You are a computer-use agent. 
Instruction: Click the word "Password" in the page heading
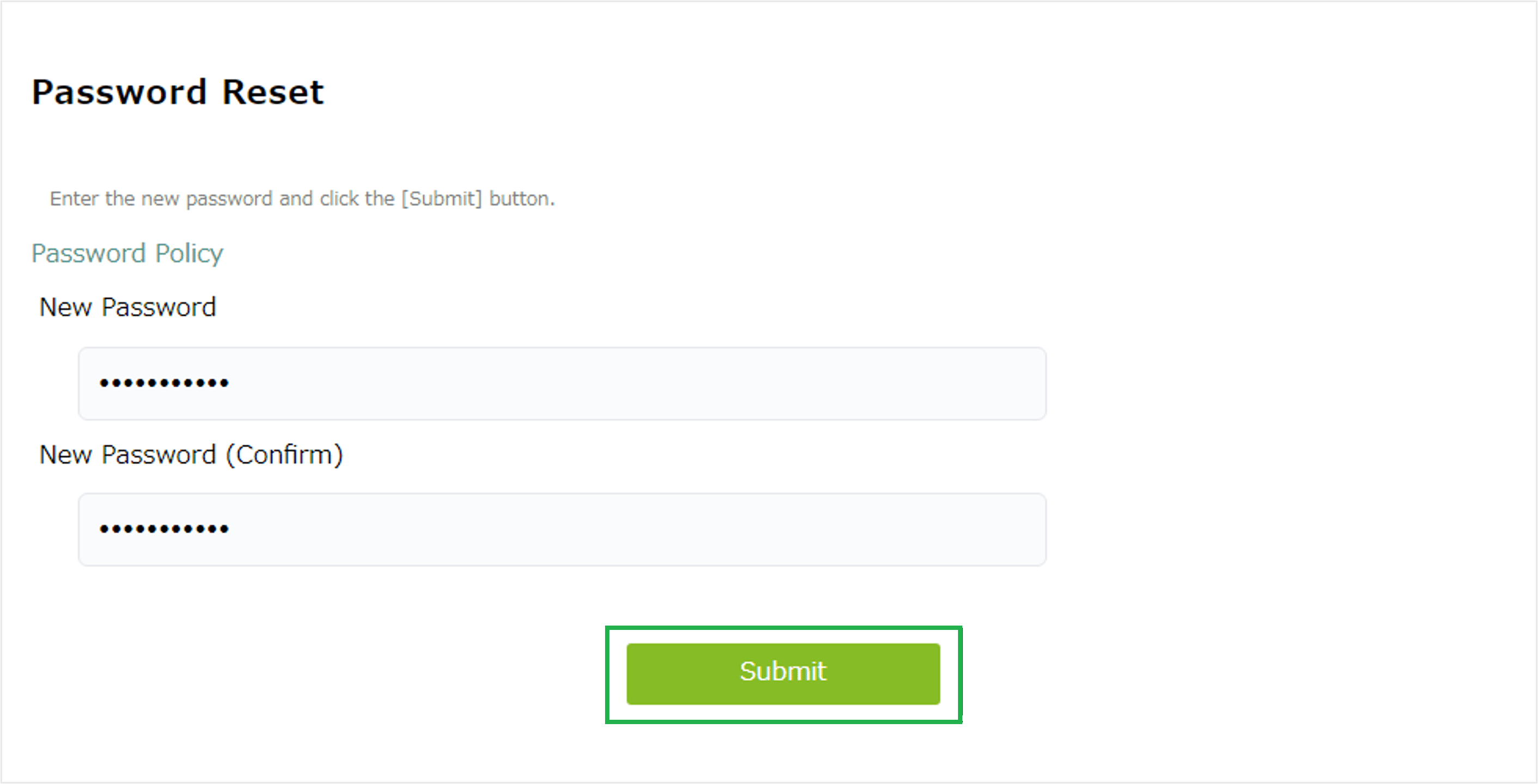(119, 93)
